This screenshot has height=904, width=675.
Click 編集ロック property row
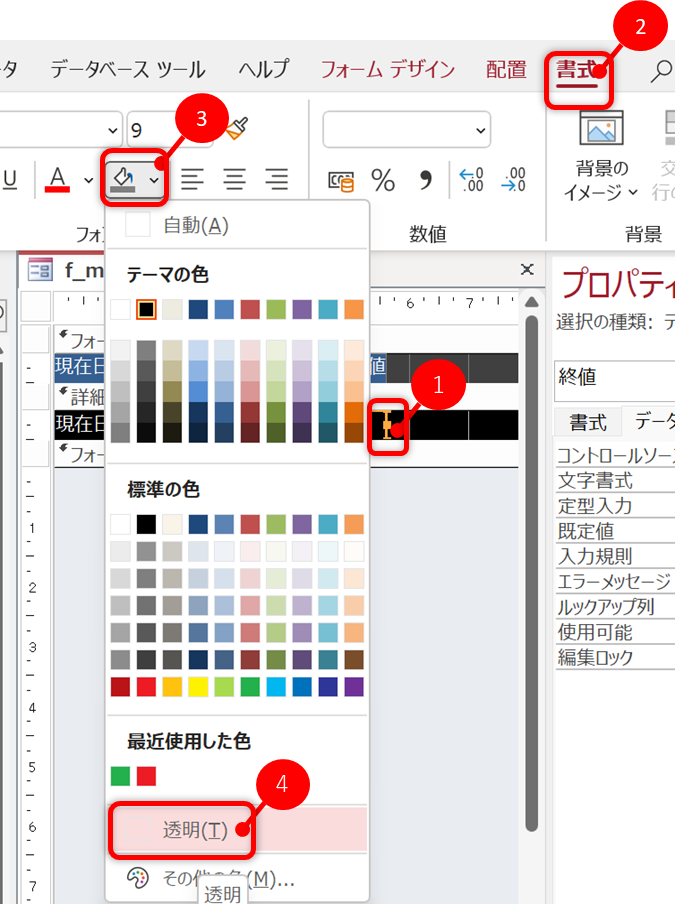point(614,657)
